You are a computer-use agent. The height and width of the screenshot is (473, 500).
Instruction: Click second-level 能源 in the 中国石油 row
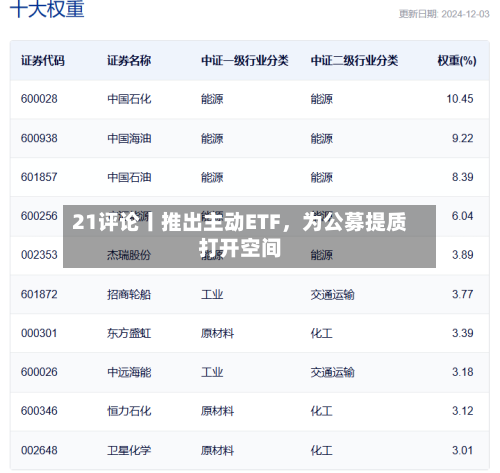tap(322, 177)
